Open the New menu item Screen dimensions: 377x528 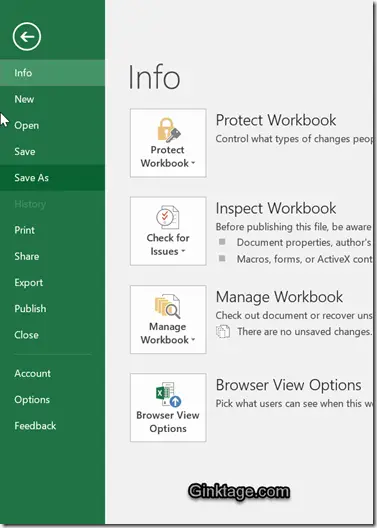52,99
